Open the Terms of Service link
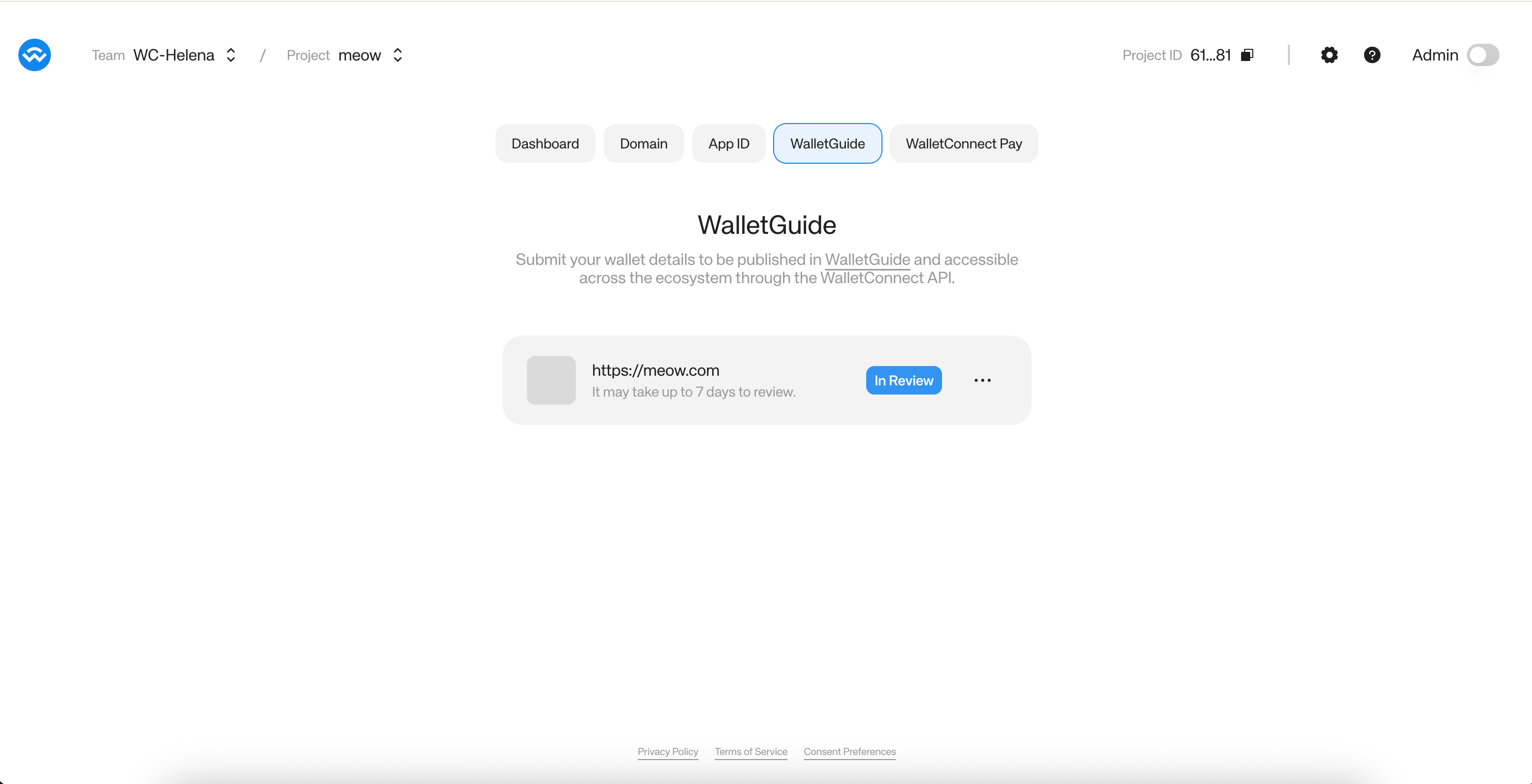The width and height of the screenshot is (1532, 784). click(751, 751)
